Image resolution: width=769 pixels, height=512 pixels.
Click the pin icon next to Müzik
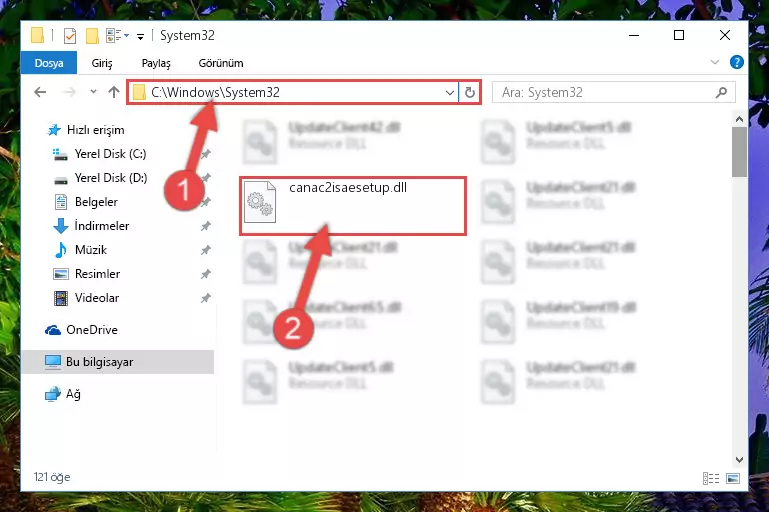(x=205, y=250)
